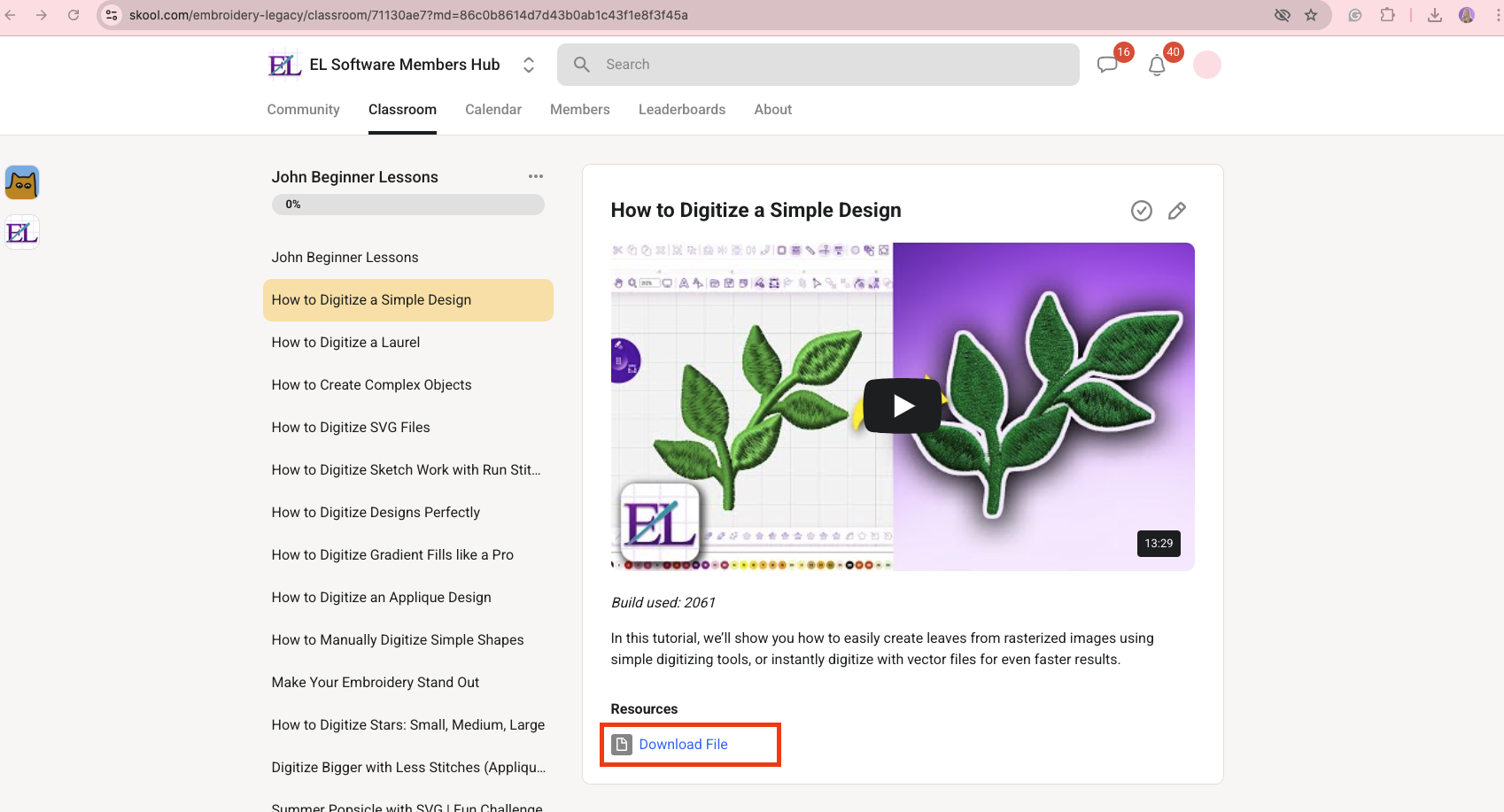This screenshot has width=1504, height=812.
Task: Bookmark this page with the star icon
Action: pyautogui.click(x=1311, y=15)
